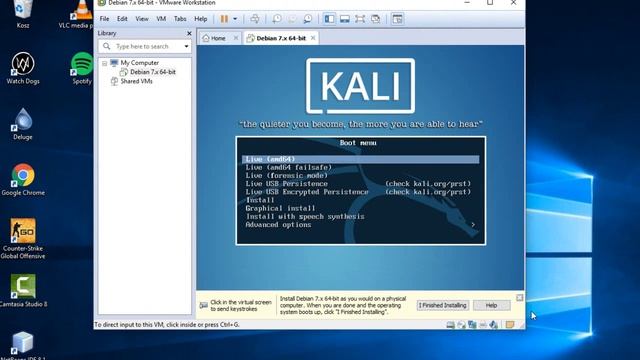Click the CD/DVD drive status bar icon
The width and height of the screenshot is (640, 360).
click(461, 325)
